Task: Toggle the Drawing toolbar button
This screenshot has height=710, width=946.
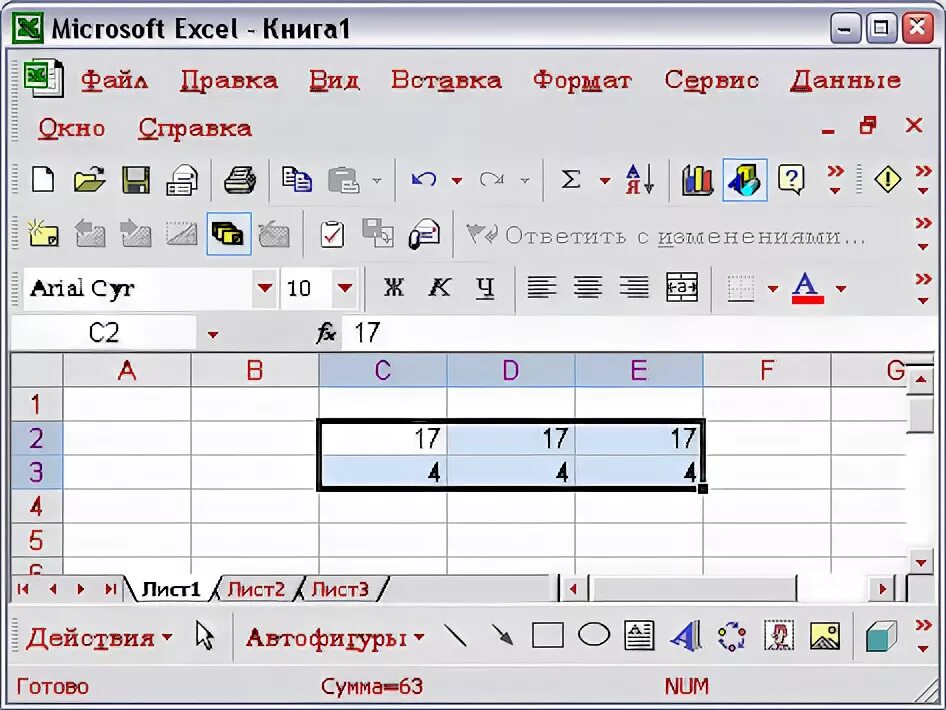Action: tap(744, 180)
